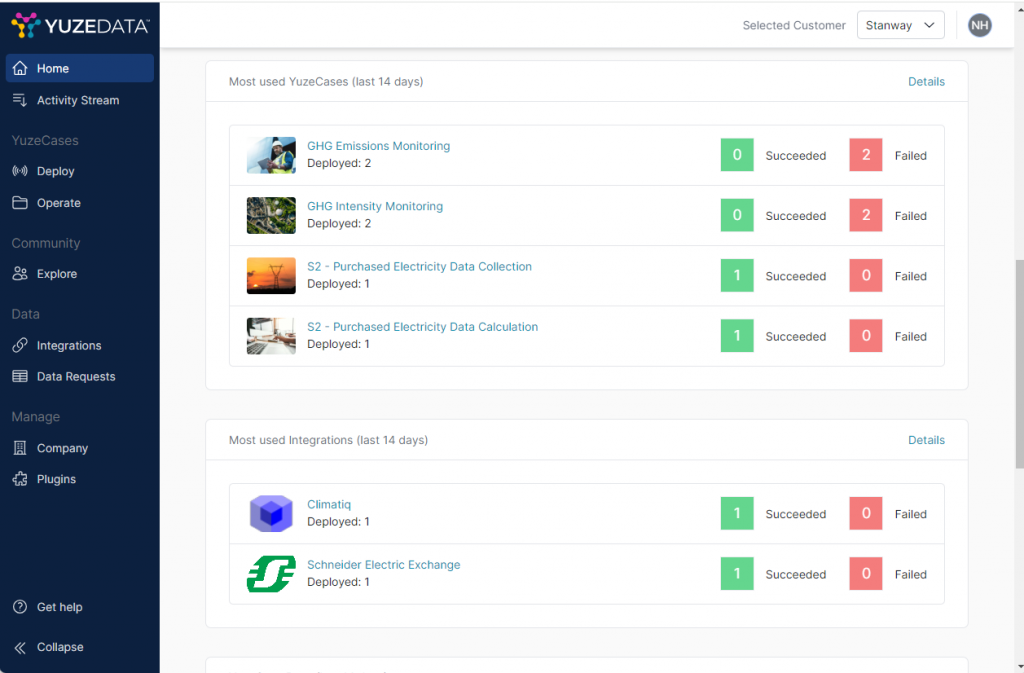
Task: Collapse the sidebar navigation
Action: click(x=49, y=647)
